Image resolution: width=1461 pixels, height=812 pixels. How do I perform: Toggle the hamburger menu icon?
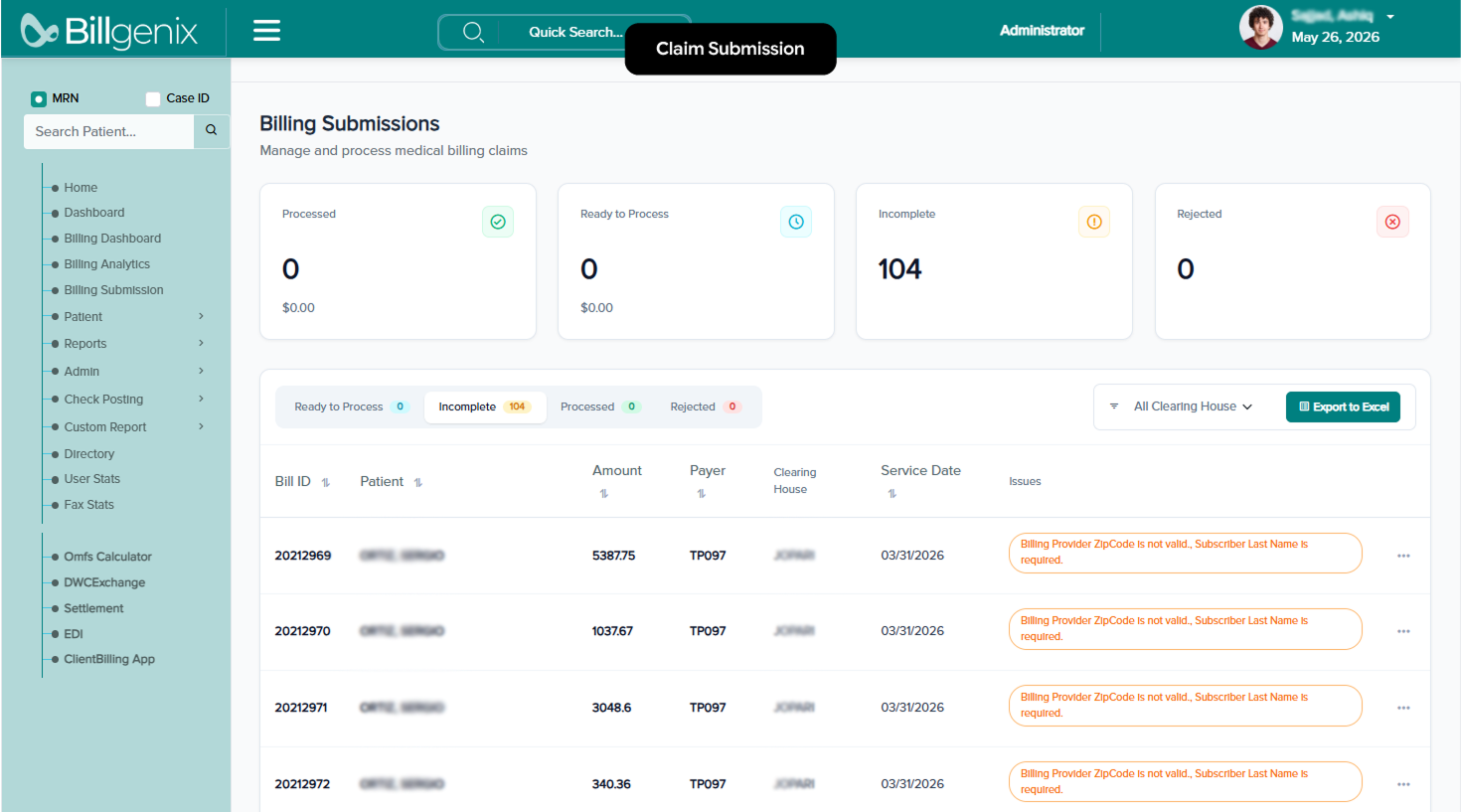(266, 31)
